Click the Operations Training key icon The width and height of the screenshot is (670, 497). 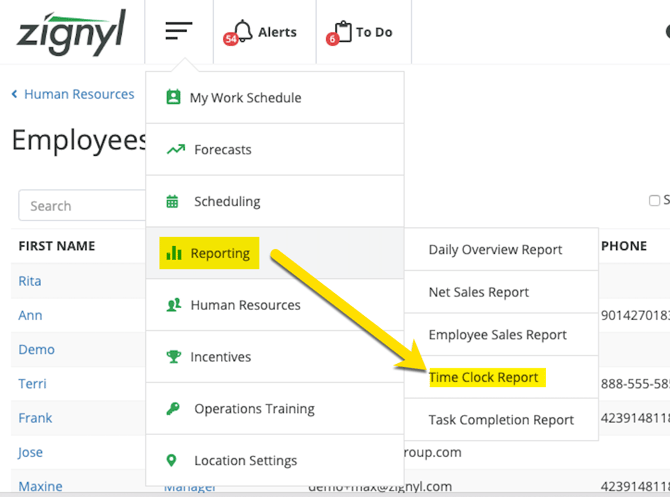[x=172, y=409]
